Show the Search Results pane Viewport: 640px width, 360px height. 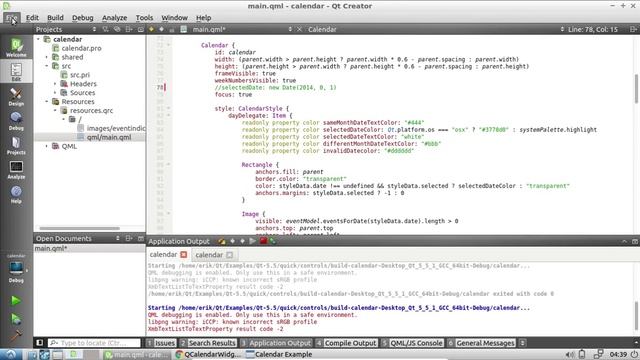tap(208, 343)
